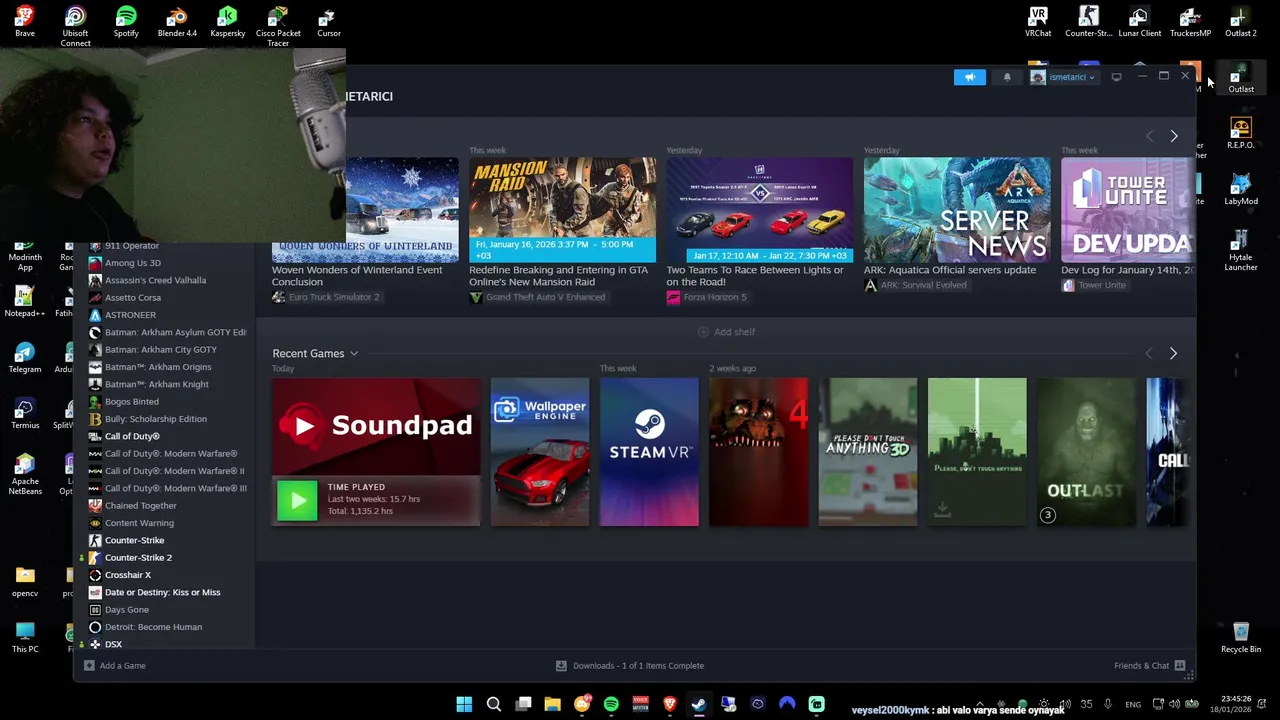The image size is (1280, 720).
Task: Click the Euro Truck Simulator 2 link
Action: [326, 297]
